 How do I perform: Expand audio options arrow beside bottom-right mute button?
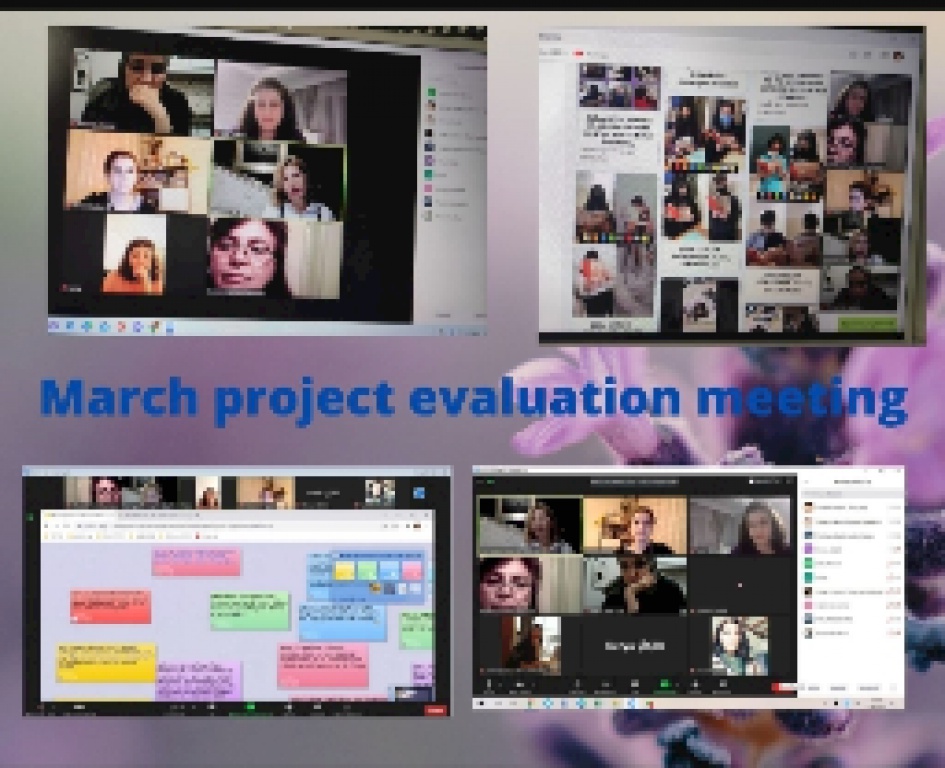(500, 684)
